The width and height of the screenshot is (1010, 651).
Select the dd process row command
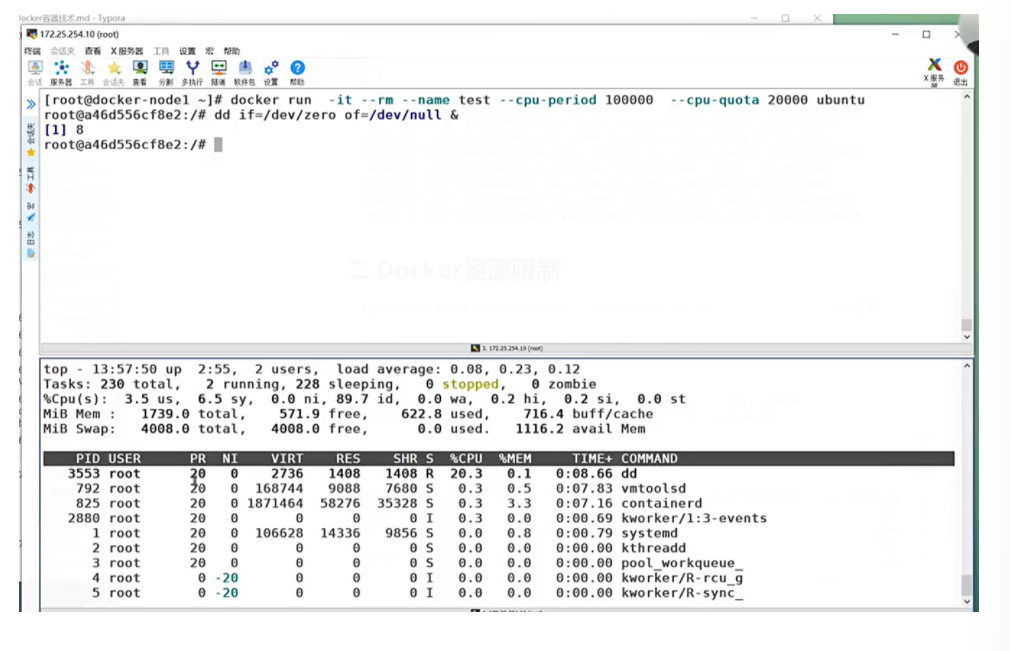pos(629,473)
